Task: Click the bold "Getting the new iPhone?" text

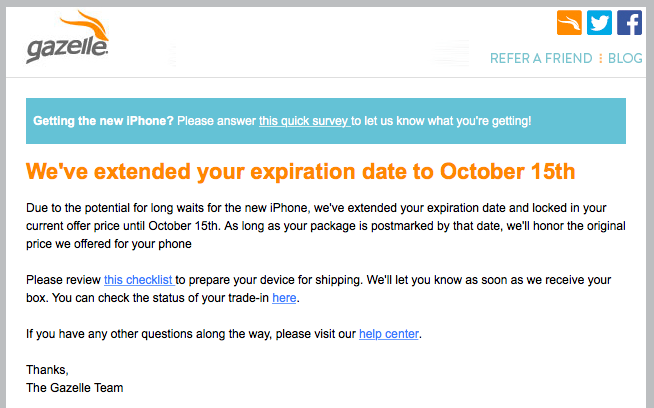Action: pos(103,121)
